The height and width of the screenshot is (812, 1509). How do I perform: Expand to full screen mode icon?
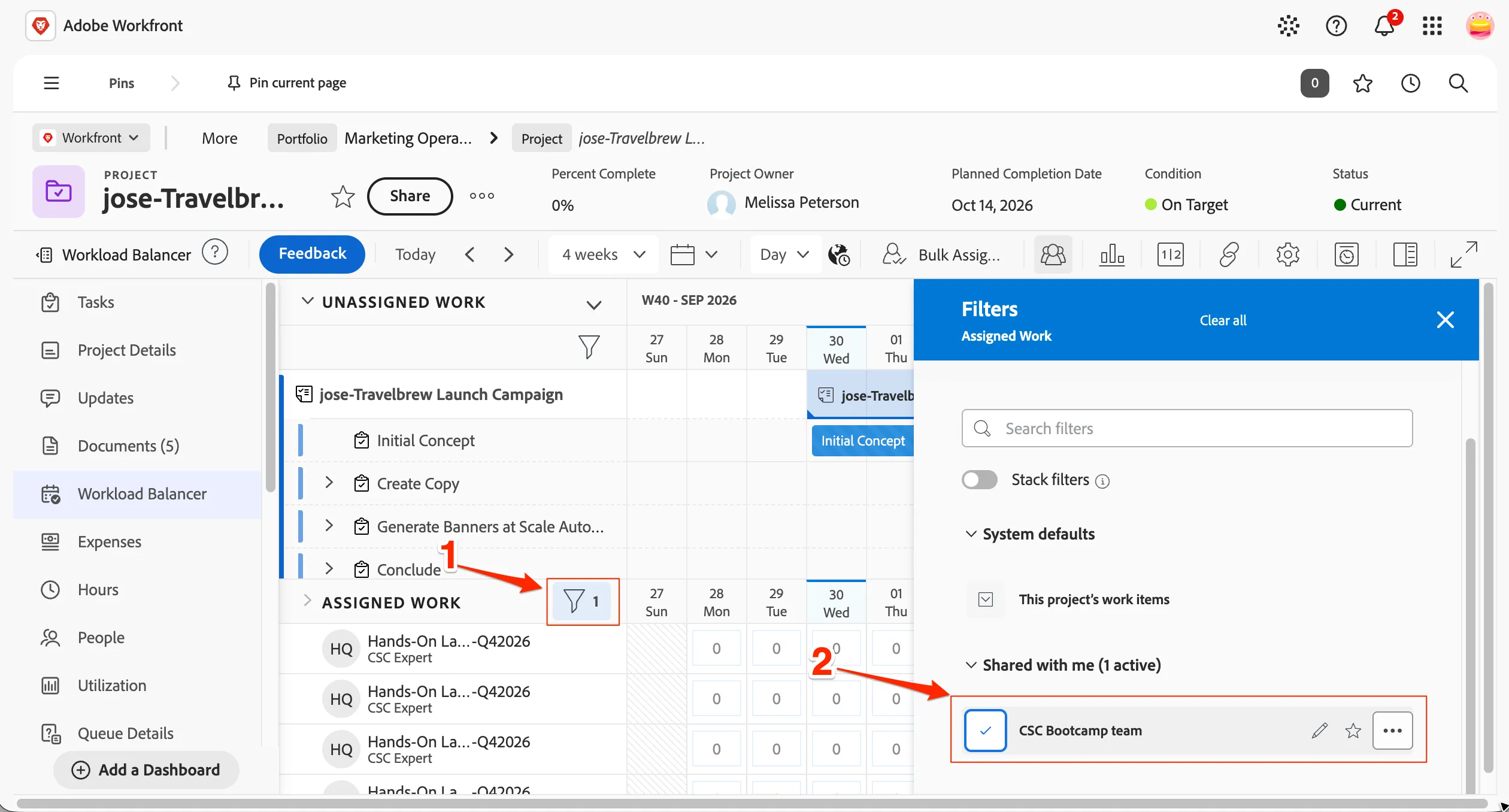[x=1463, y=254]
